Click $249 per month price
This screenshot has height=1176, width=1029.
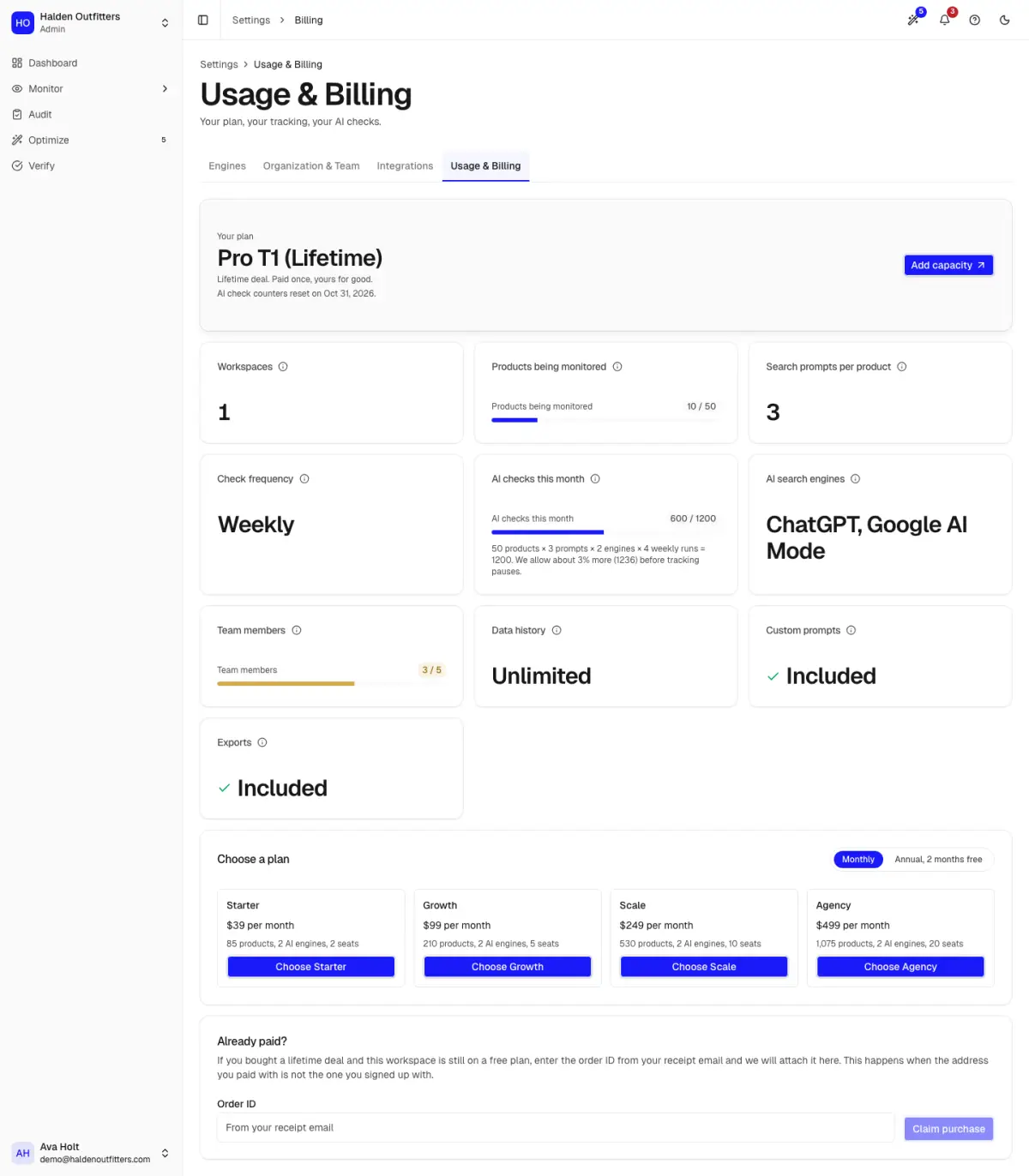pos(656,926)
